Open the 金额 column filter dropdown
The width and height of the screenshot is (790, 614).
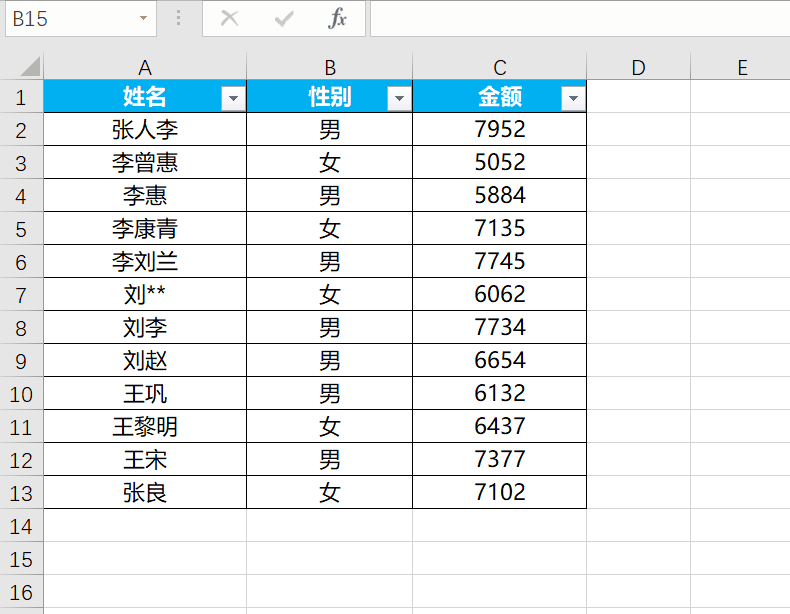[x=573, y=98]
